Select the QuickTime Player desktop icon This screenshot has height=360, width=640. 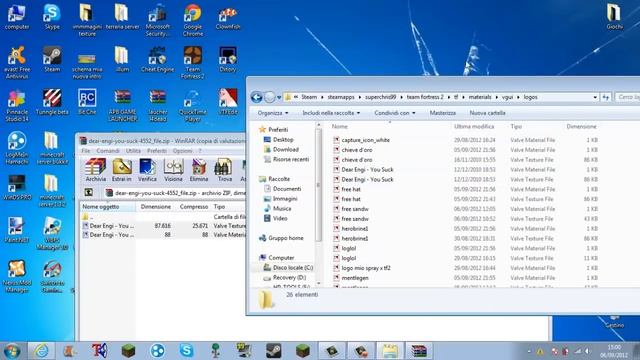click(x=193, y=105)
